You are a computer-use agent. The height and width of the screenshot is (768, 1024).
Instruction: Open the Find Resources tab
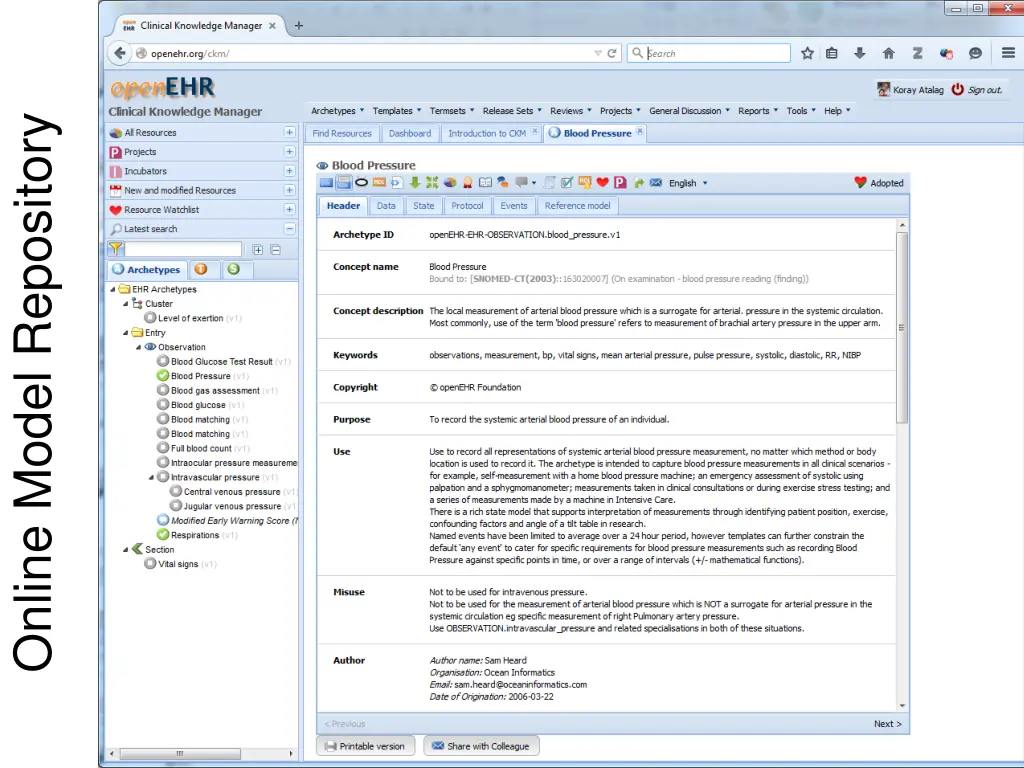[x=342, y=133]
